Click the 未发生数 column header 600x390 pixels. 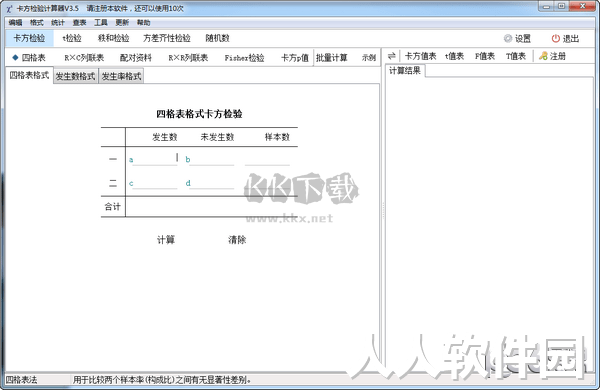coord(217,137)
